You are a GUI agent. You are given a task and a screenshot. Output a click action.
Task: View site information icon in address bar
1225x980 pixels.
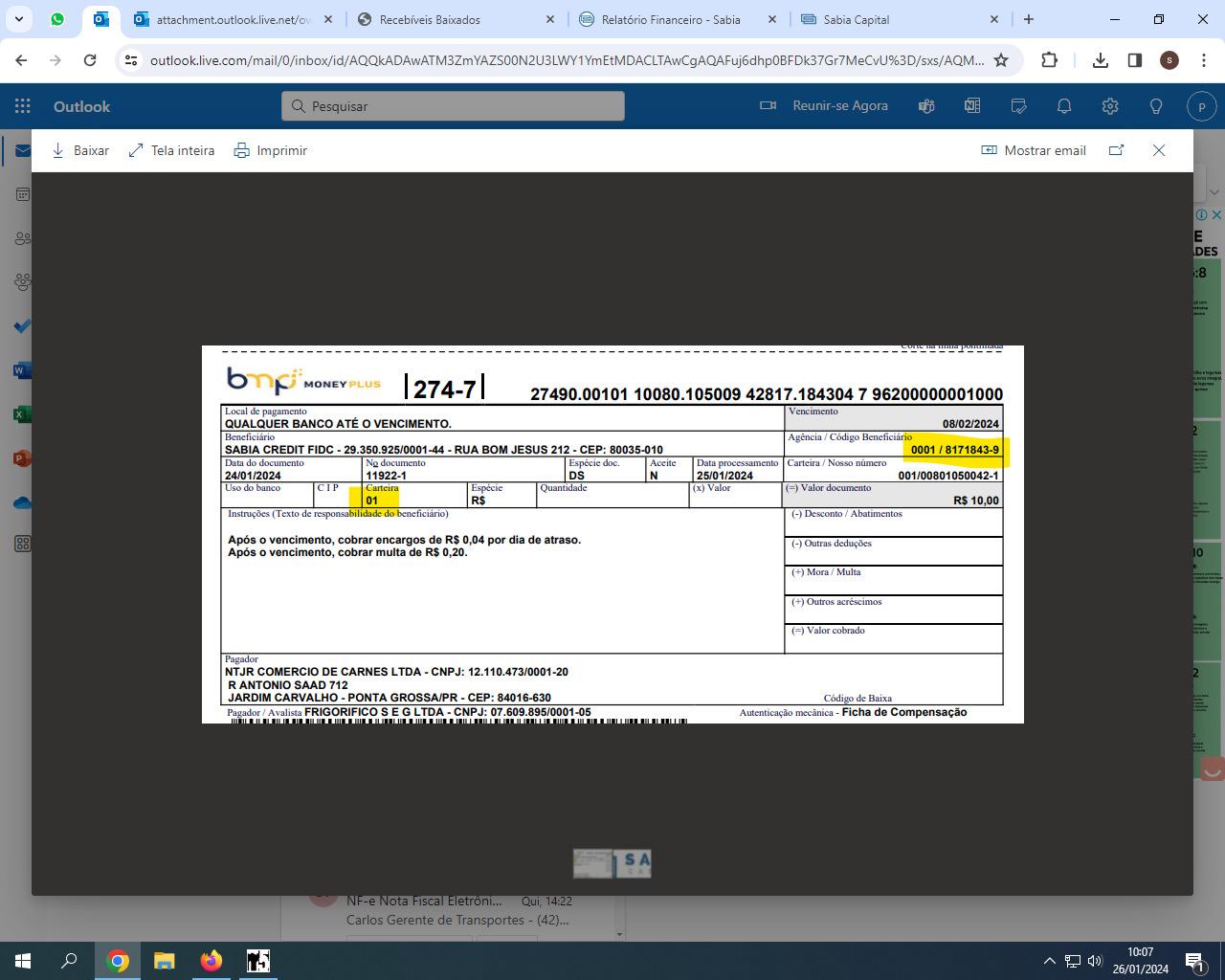tap(131, 60)
